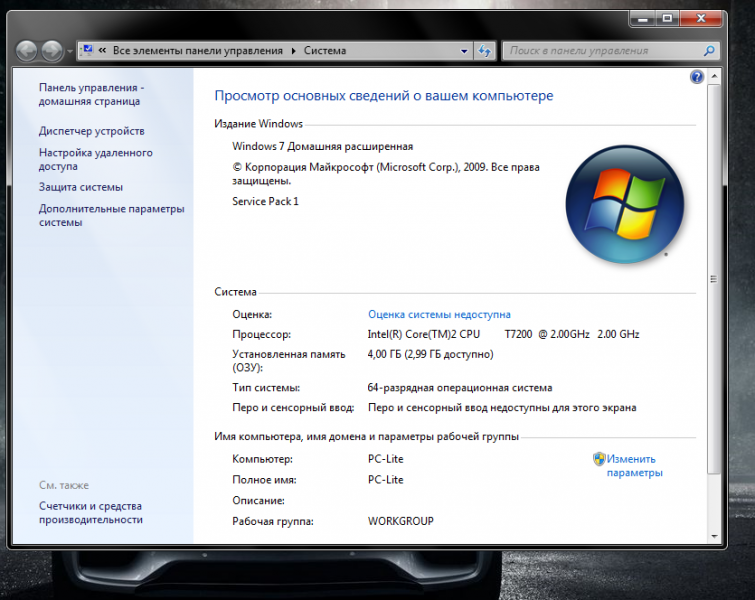Expand the breadcrumb arrow before Система
755x600 pixels.
[x=294, y=51]
